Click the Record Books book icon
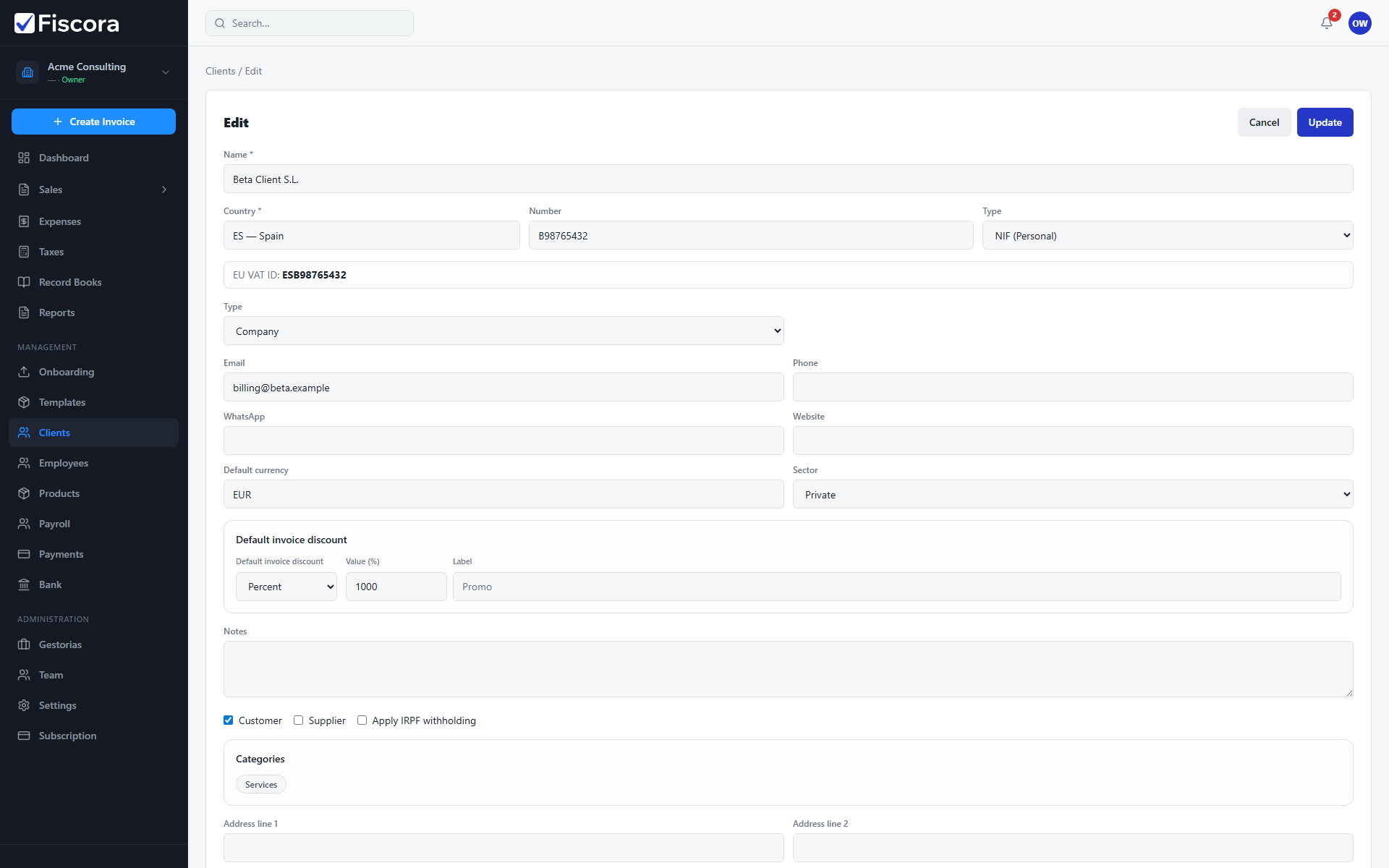Viewport: 1389px width, 868px height. tap(24, 282)
